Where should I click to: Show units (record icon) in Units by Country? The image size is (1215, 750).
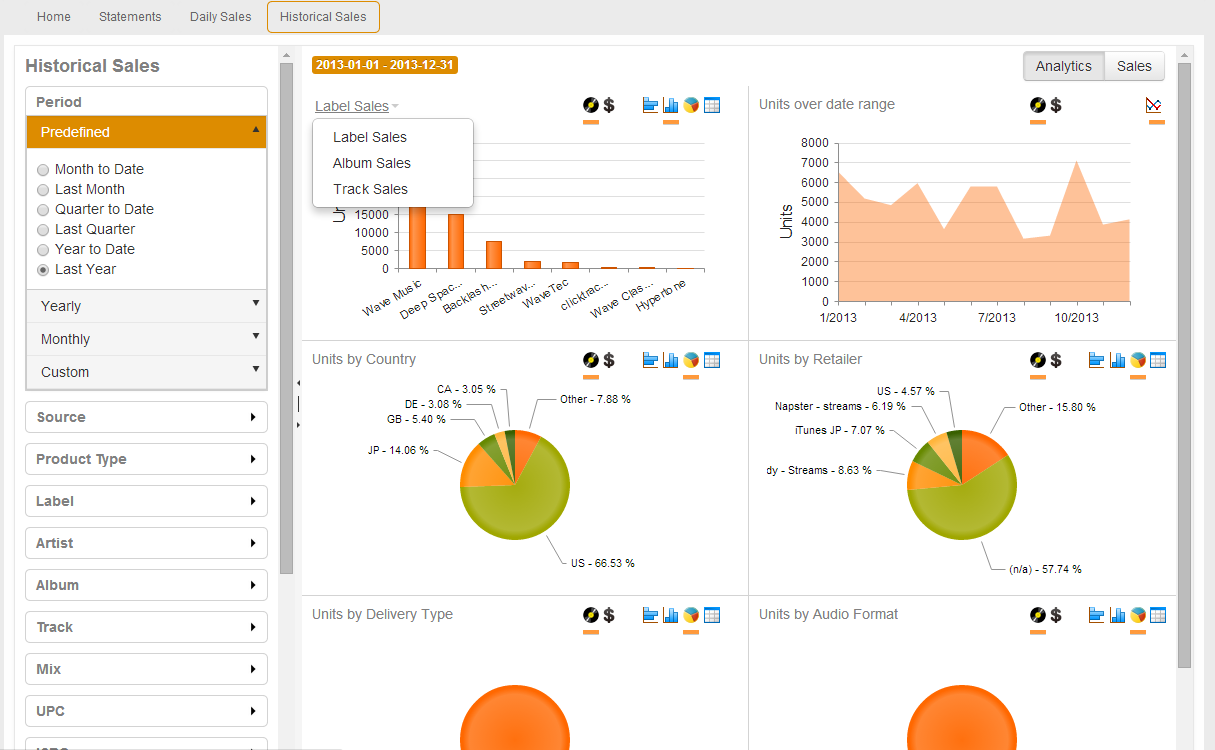pyautogui.click(x=590, y=360)
